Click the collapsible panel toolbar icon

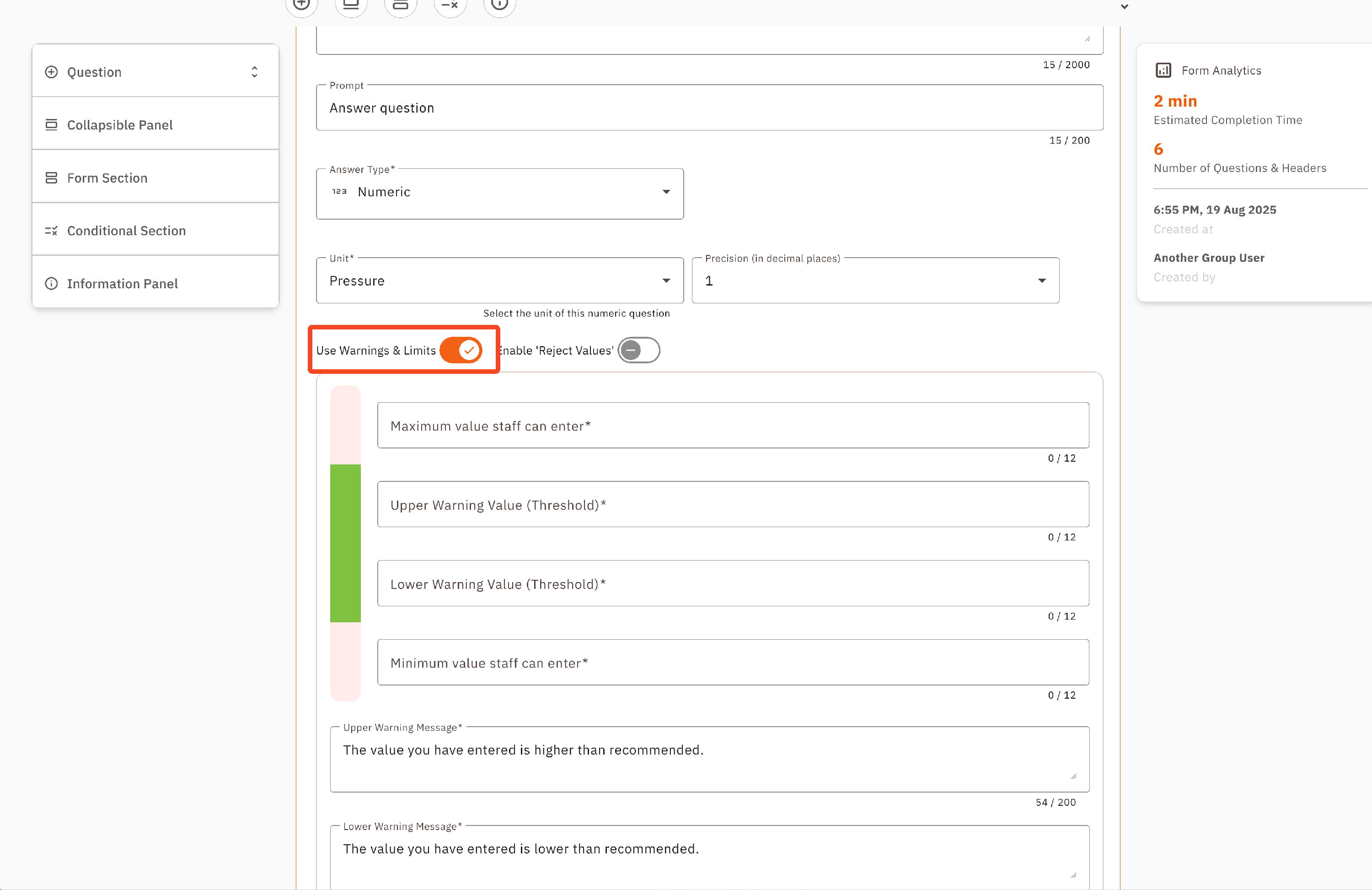click(351, 5)
